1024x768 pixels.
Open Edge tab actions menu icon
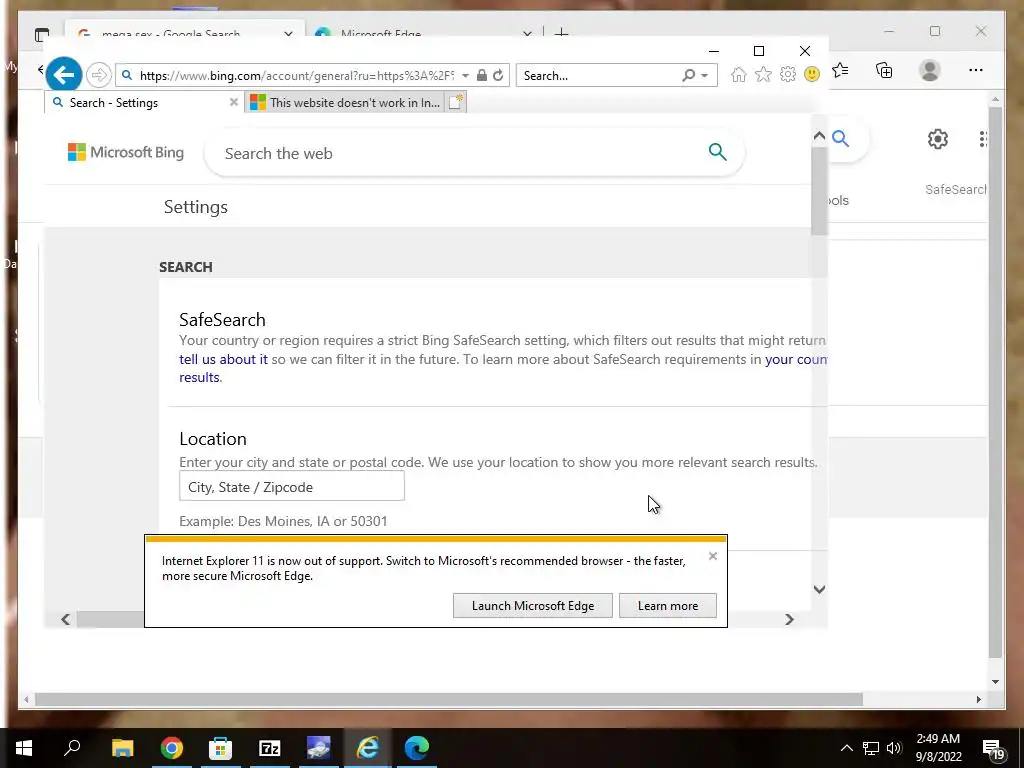(x=42, y=34)
